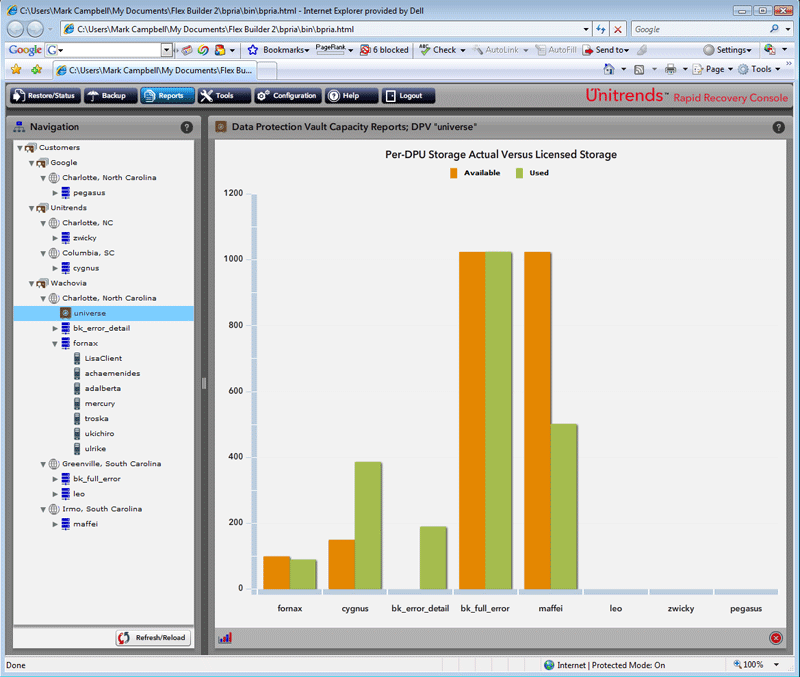Click the spell Check toolbar button
The height and width of the screenshot is (677, 800).
(442, 49)
